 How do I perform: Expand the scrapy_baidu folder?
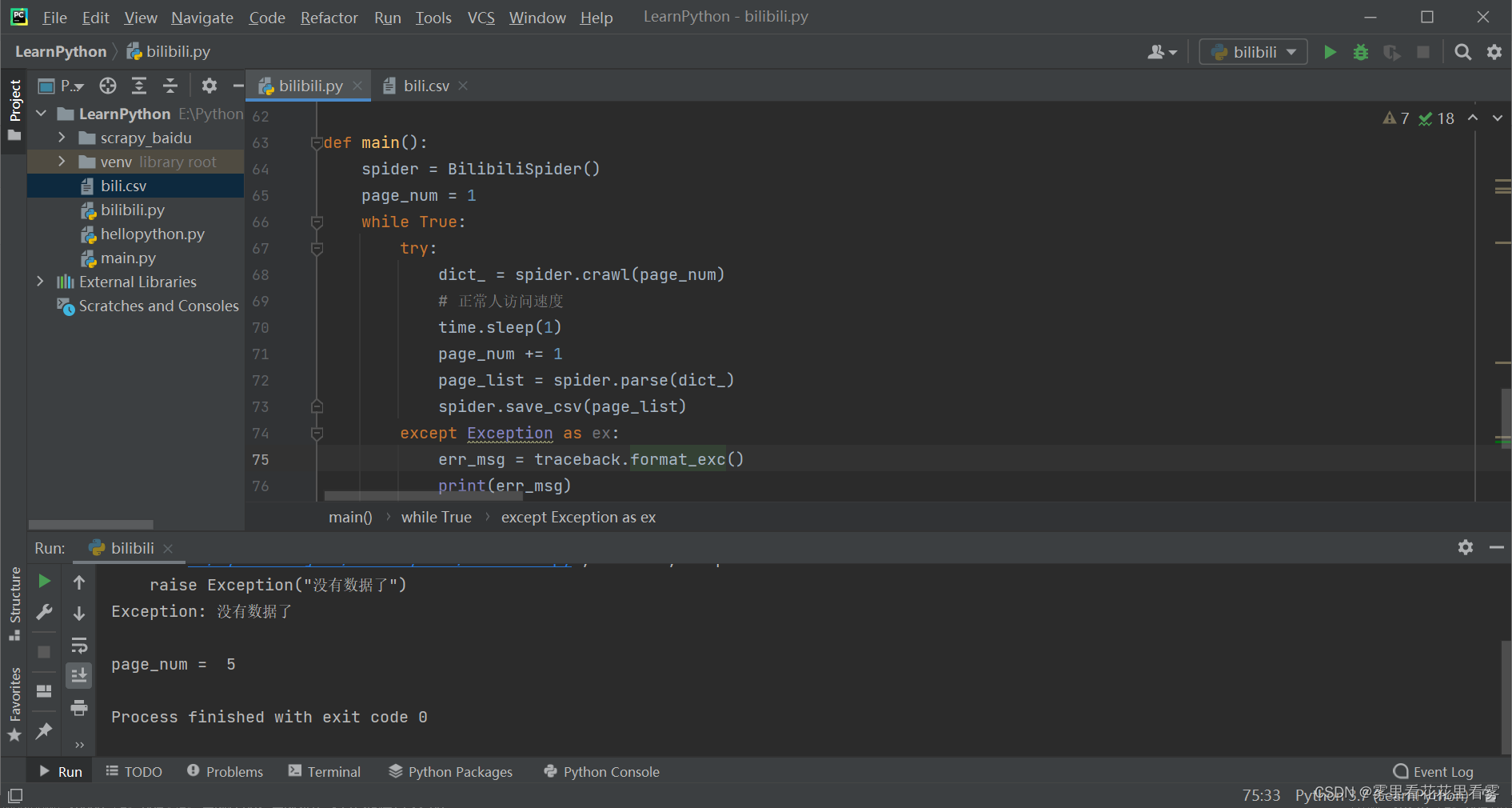tap(62, 138)
